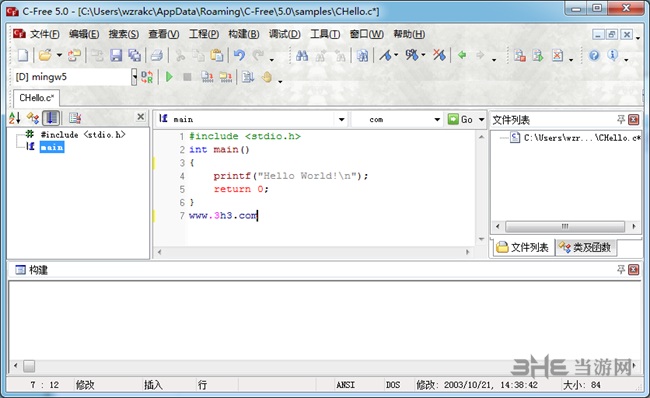The image size is (650, 398).
Task: Open the 工具(T) menu
Action: click(325, 34)
